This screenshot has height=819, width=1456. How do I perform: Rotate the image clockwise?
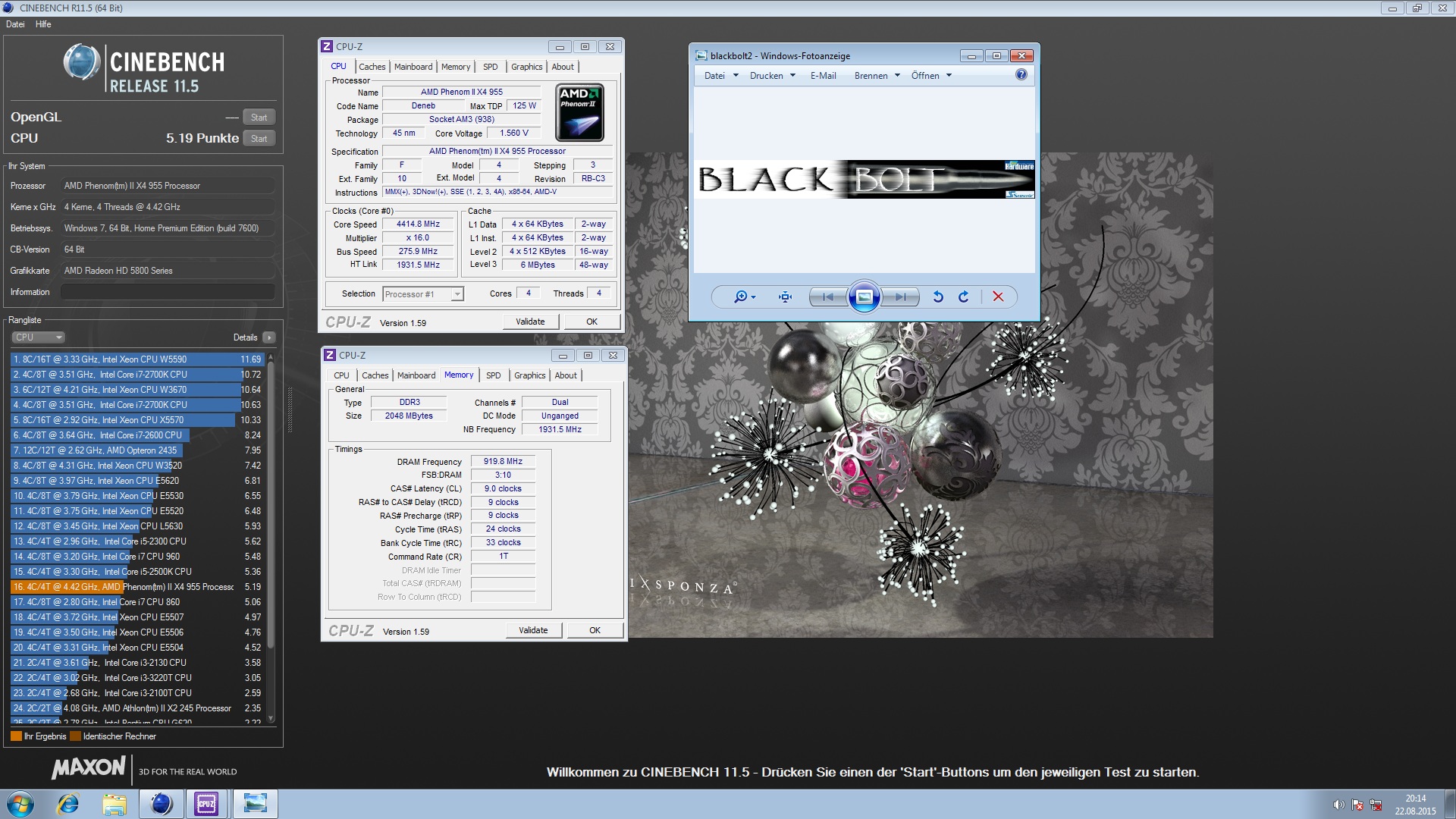(x=963, y=297)
